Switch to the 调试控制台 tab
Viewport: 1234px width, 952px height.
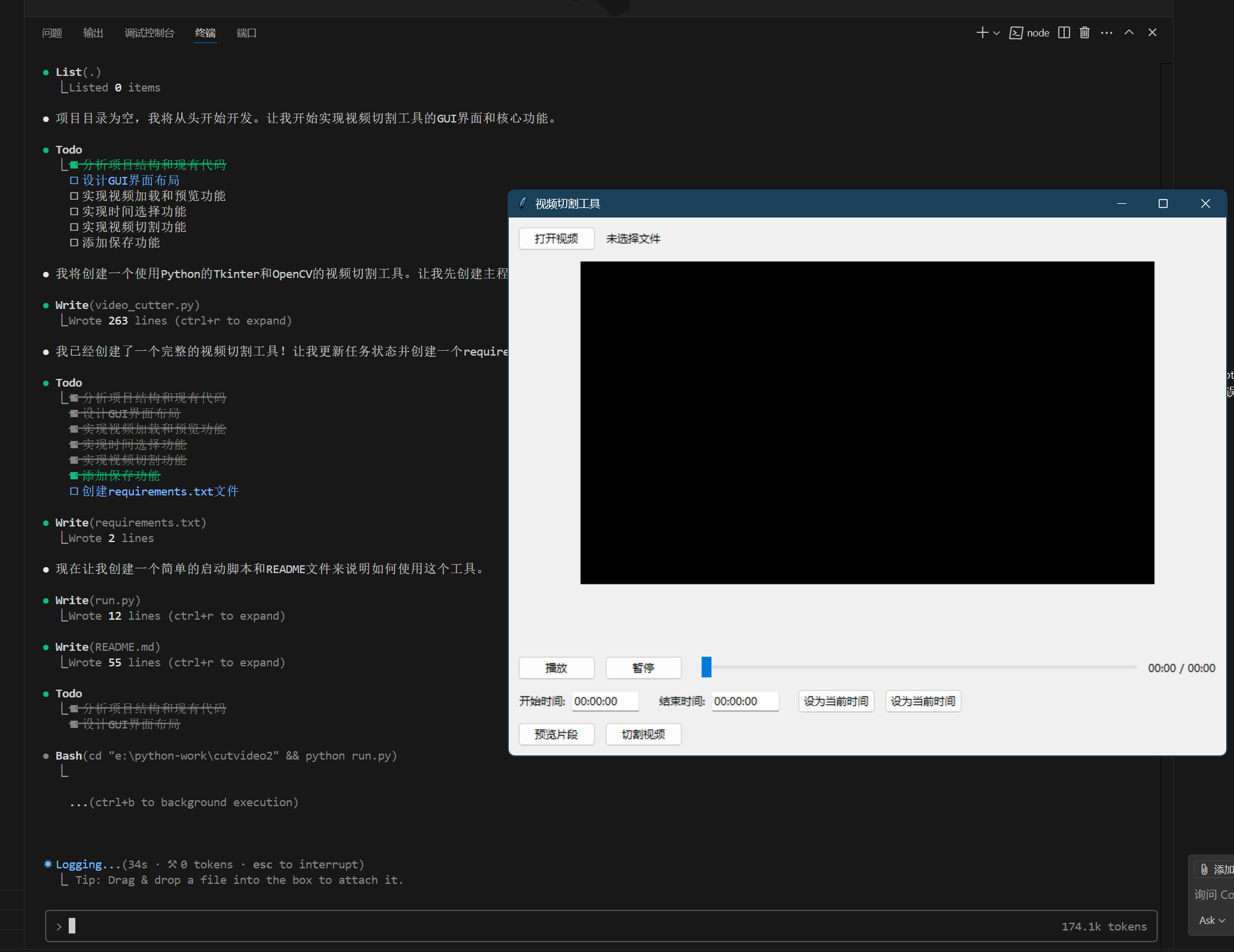click(x=149, y=33)
